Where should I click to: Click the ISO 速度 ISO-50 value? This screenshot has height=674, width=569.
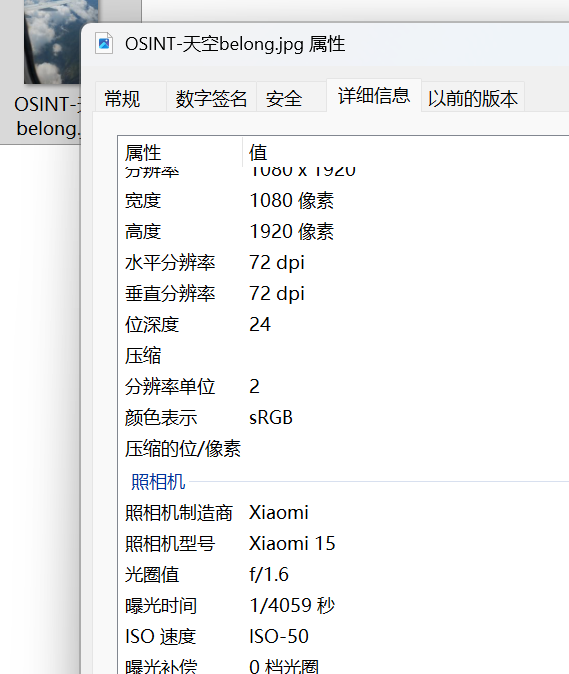(x=278, y=636)
